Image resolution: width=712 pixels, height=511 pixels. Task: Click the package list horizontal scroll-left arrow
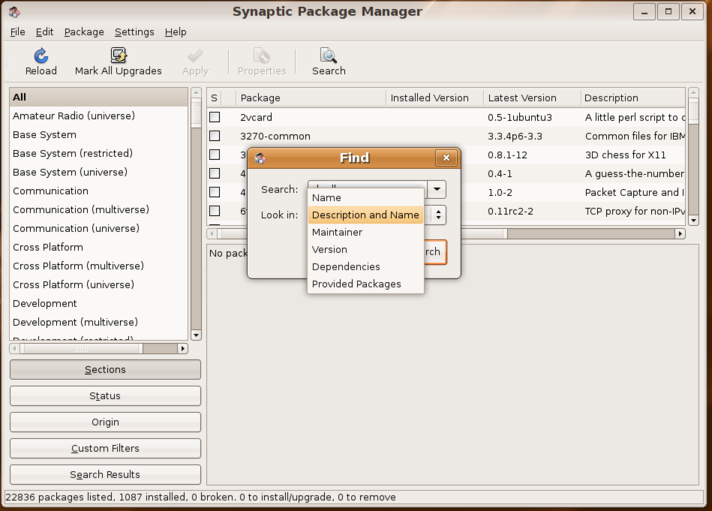212,233
